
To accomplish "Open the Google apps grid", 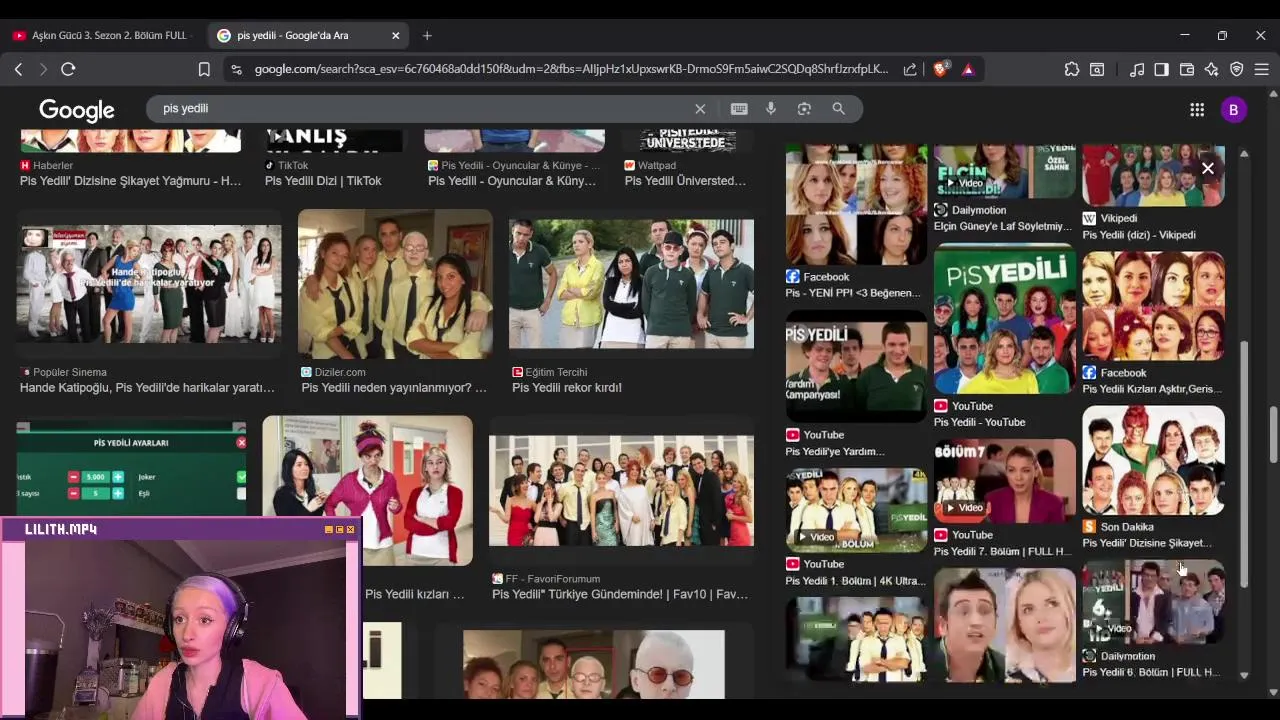I will 1197,109.
